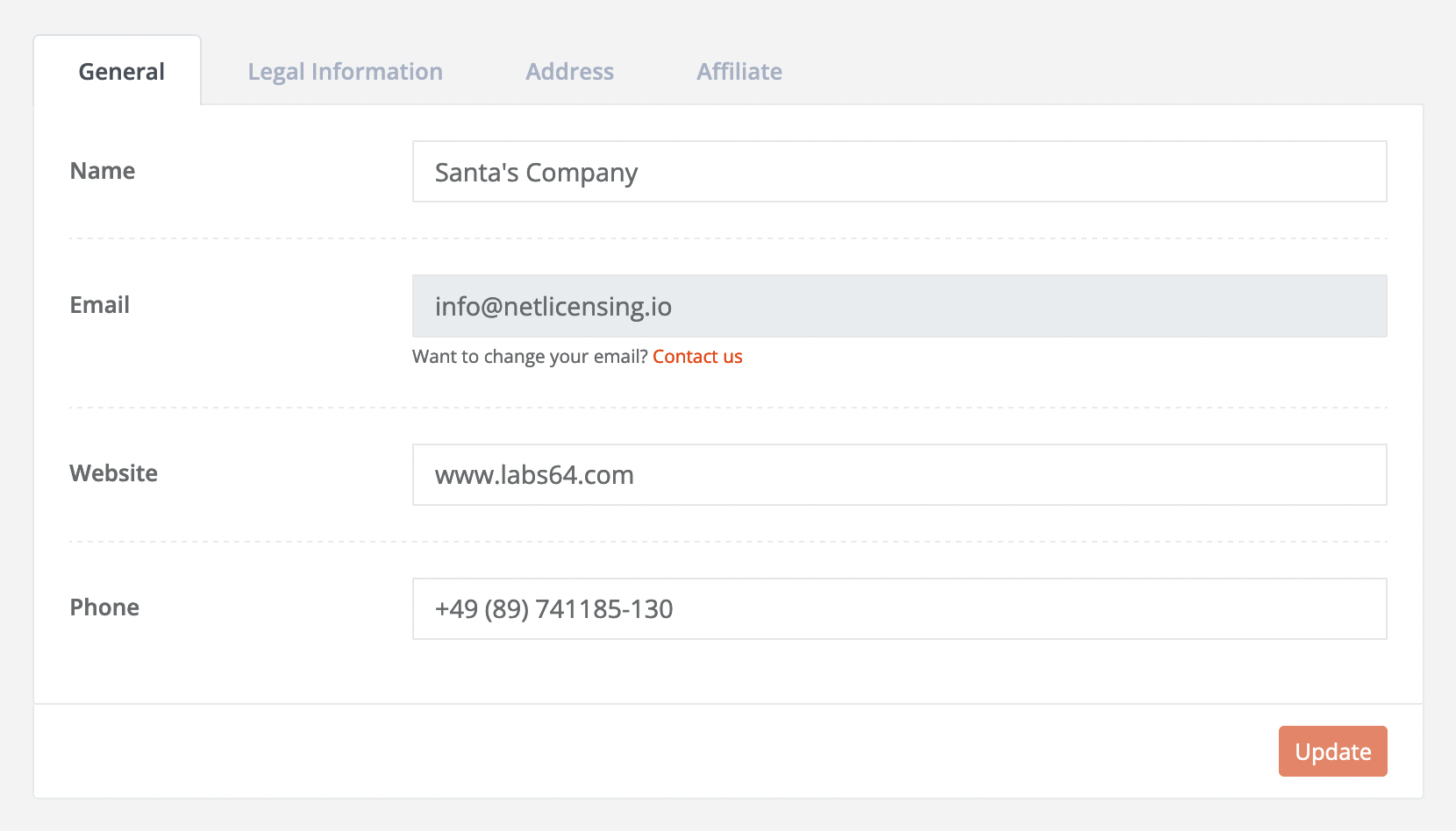Click the dashed divider below the Website row
The height and width of the screenshot is (831, 1456).
coord(728,542)
